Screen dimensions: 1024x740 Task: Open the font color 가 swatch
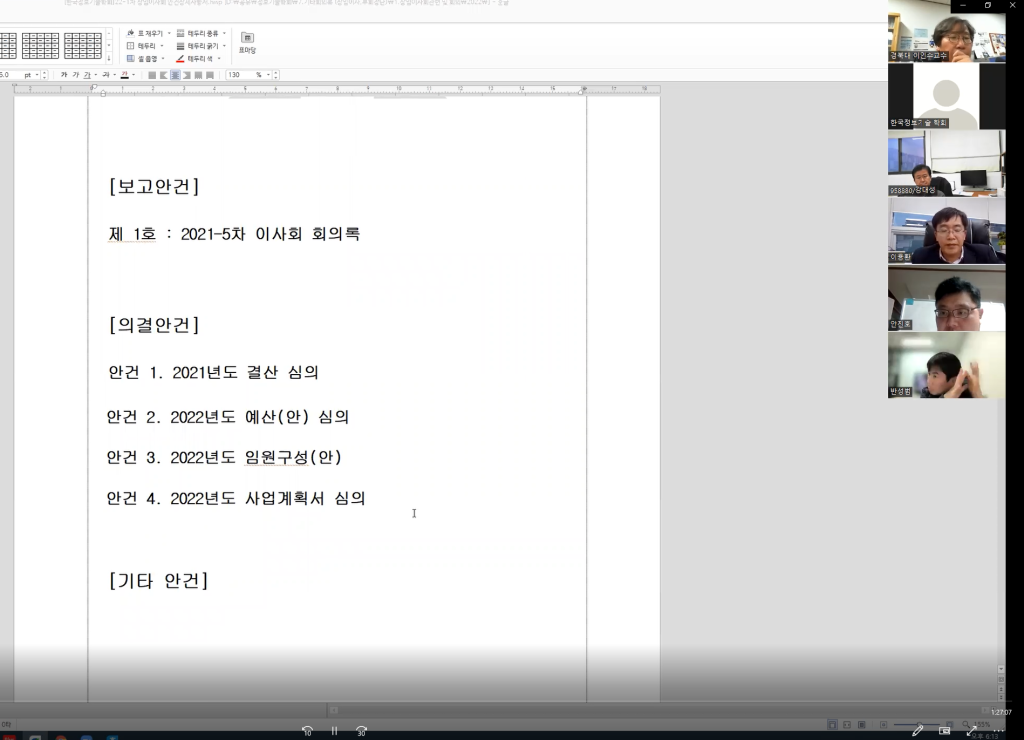[124, 75]
